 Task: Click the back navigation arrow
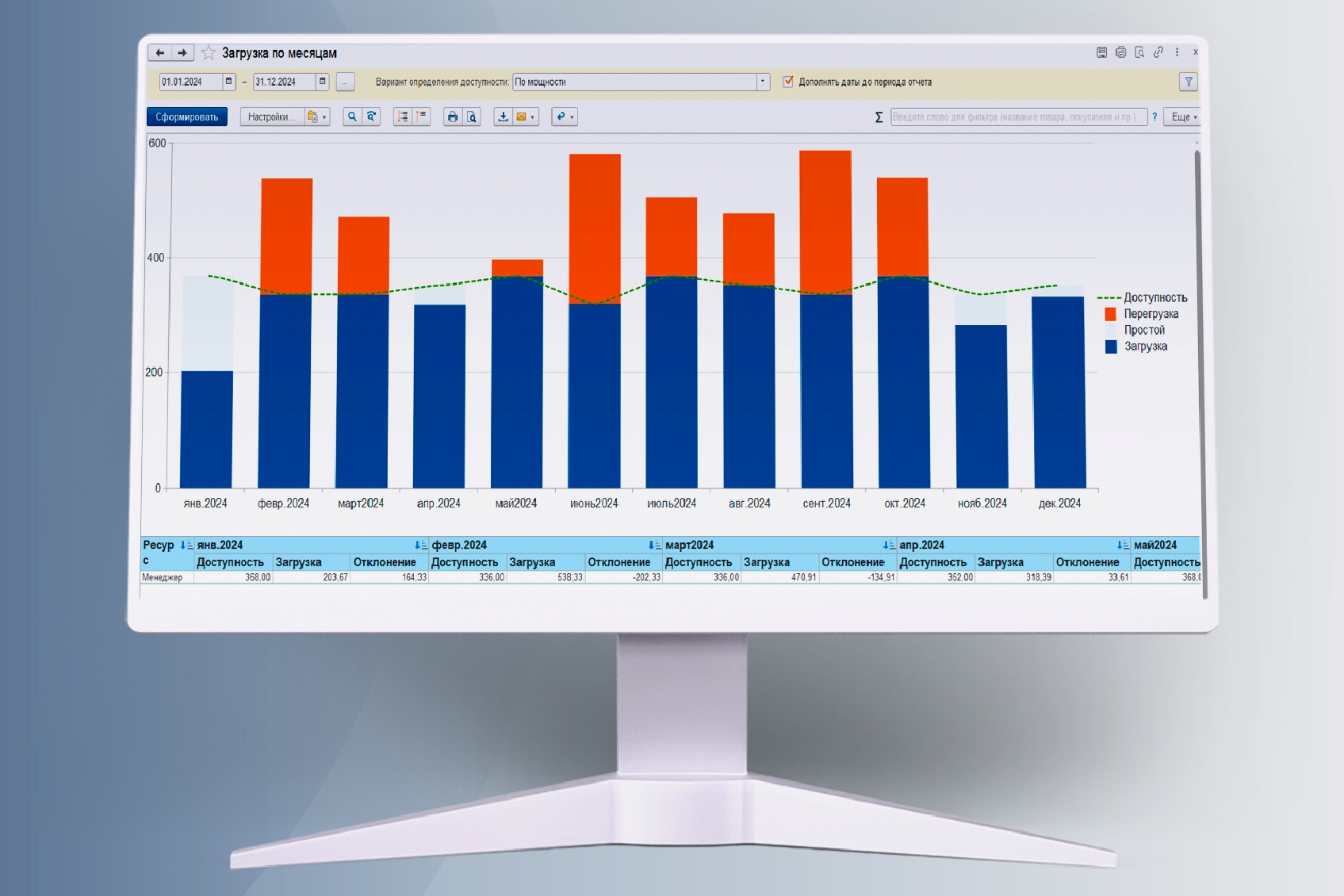click(x=159, y=53)
